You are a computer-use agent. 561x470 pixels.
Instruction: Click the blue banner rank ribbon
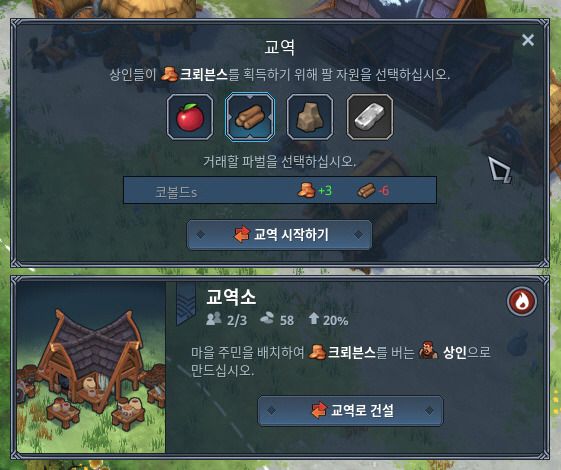point(186,304)
